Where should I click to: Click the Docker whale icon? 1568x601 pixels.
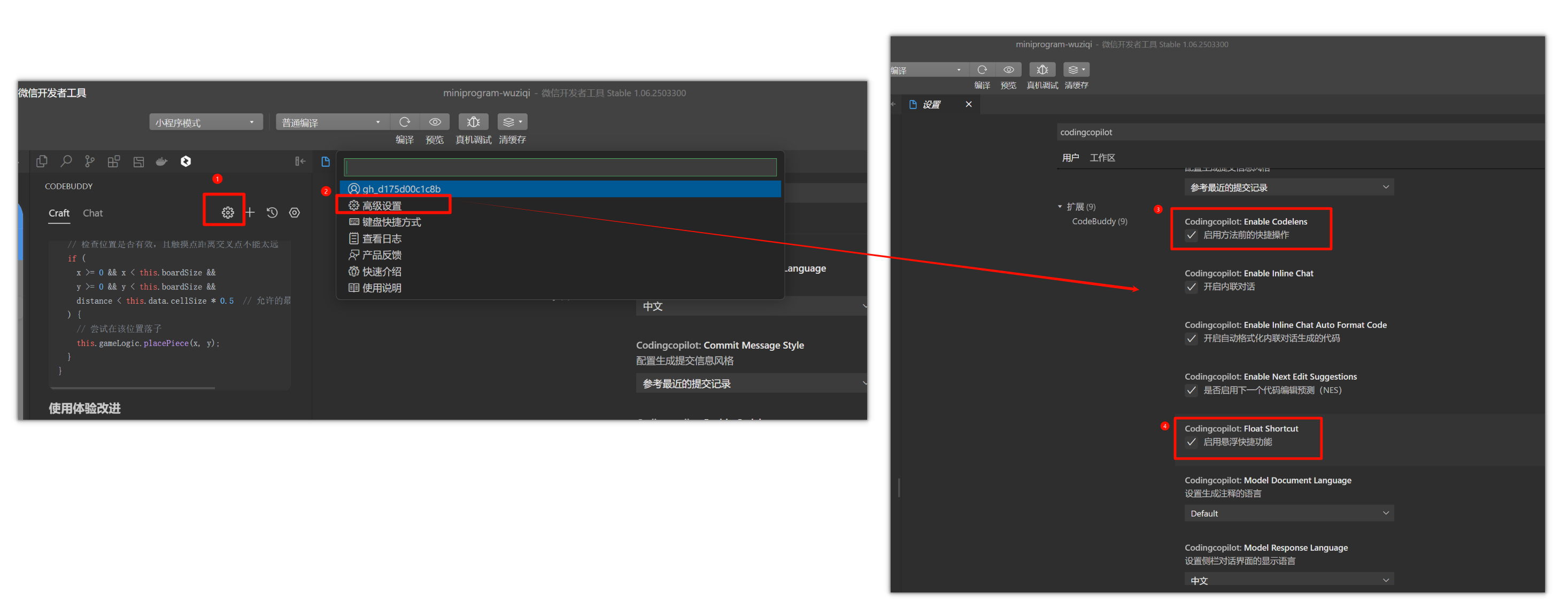(x=162, y=161)
